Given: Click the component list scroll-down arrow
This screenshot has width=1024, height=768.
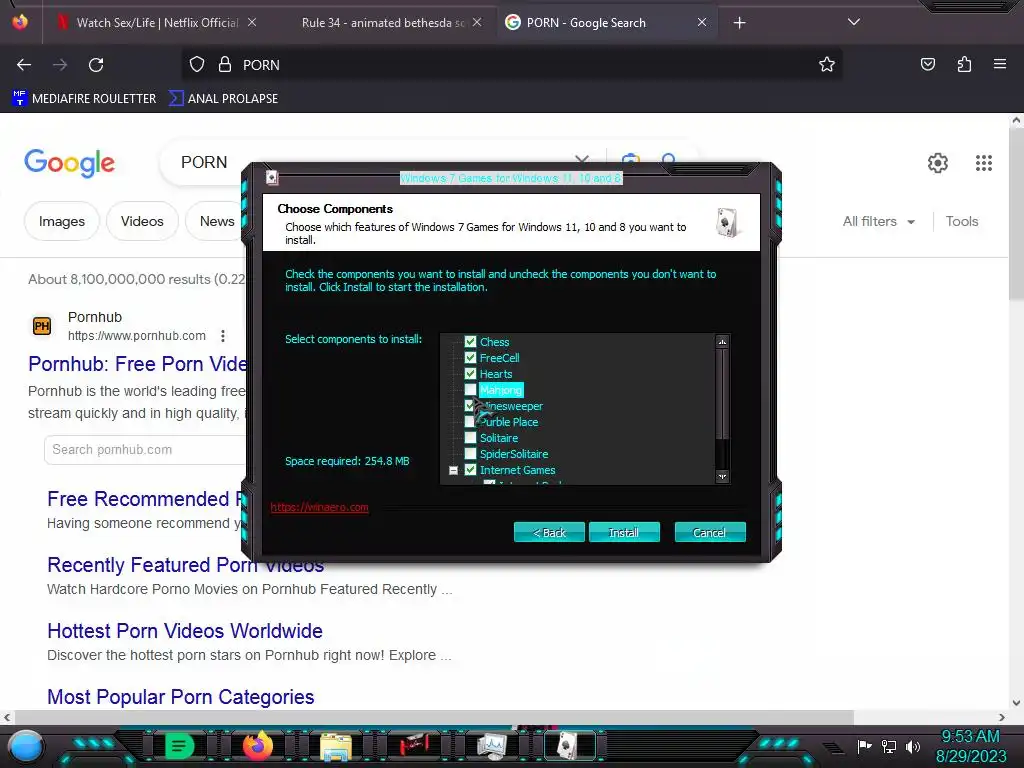Looking at the screenshot, I should [x=722, y=477].
